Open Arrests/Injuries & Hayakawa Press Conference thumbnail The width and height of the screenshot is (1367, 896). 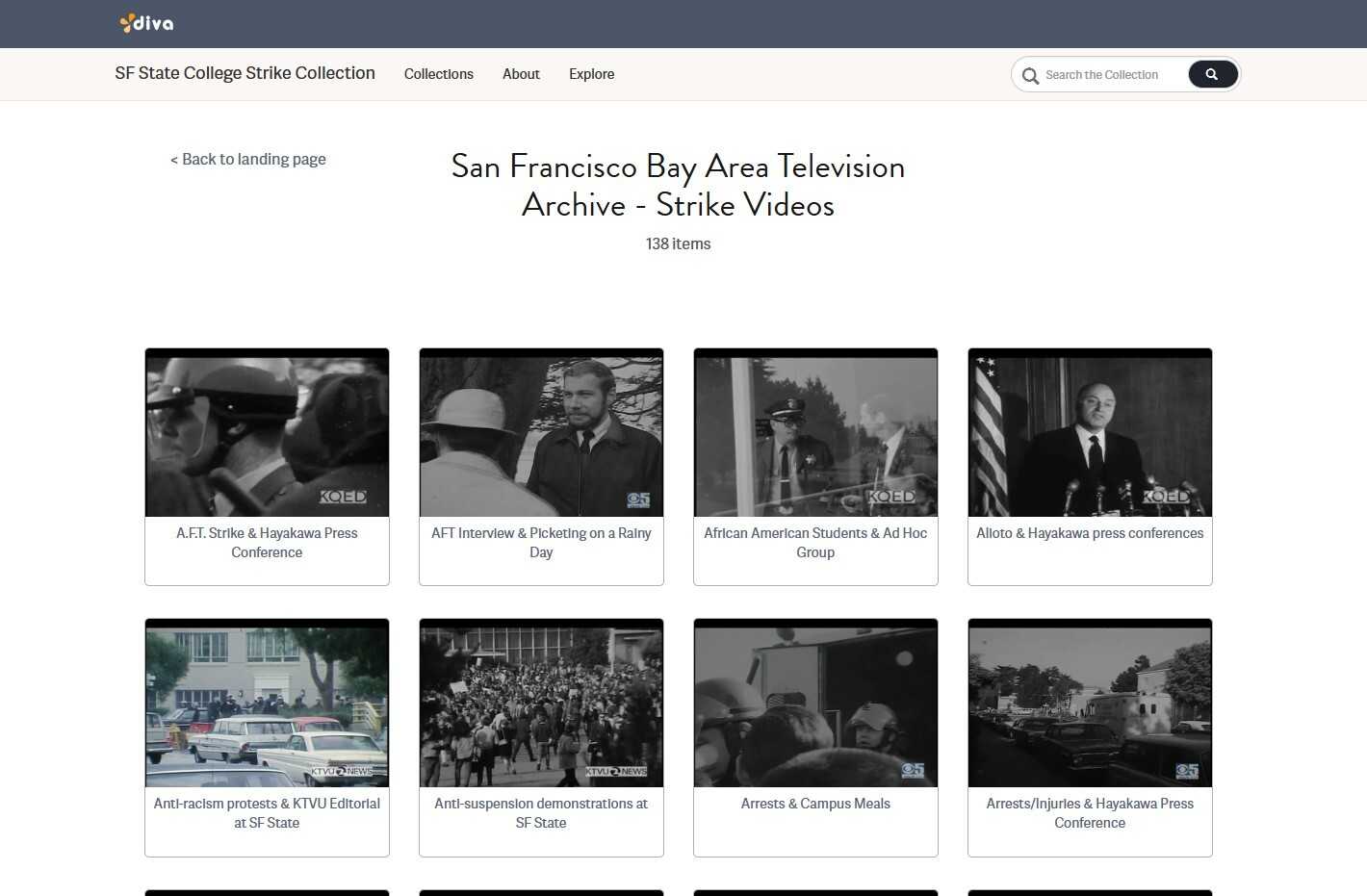click(x=1090, y=704)
